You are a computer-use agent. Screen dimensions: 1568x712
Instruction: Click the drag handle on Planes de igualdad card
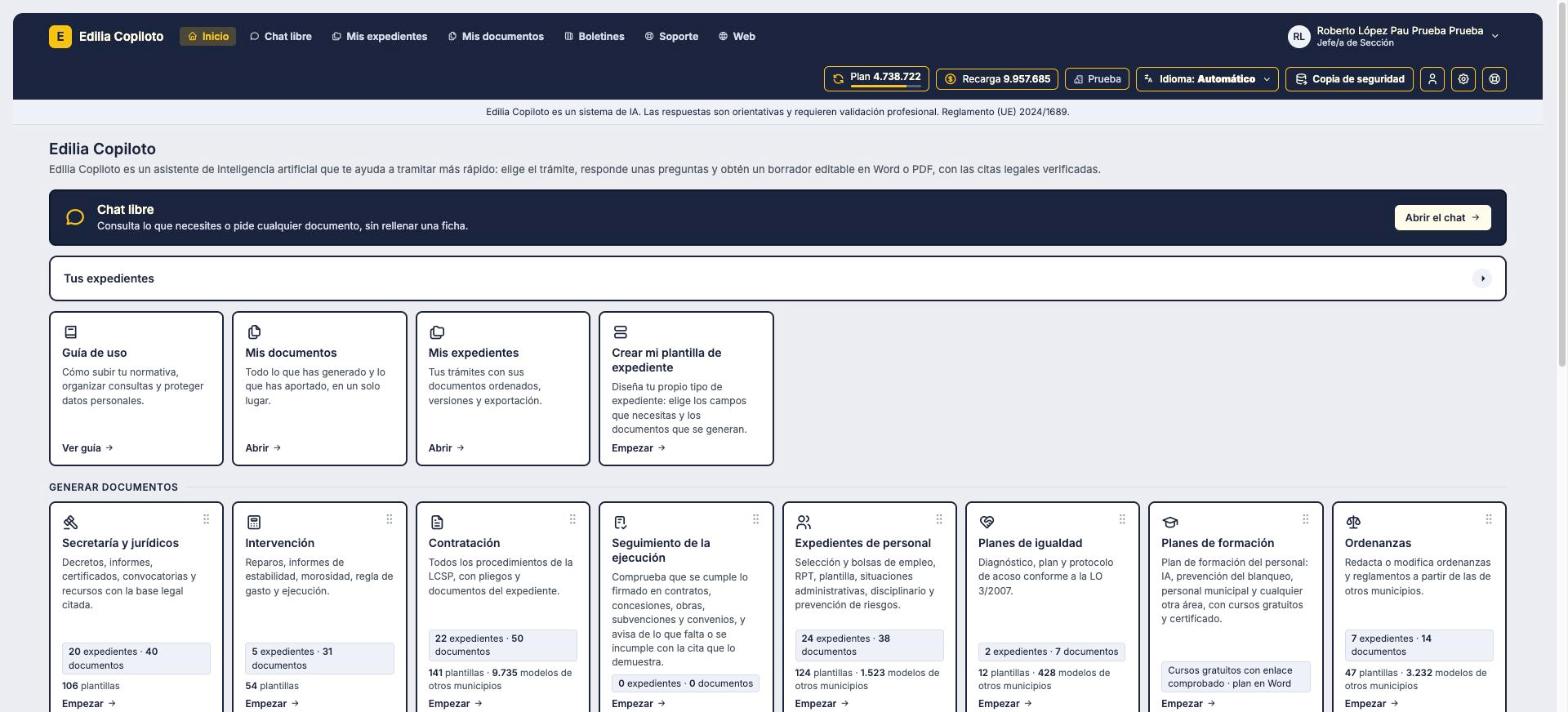pos(1122,519)
